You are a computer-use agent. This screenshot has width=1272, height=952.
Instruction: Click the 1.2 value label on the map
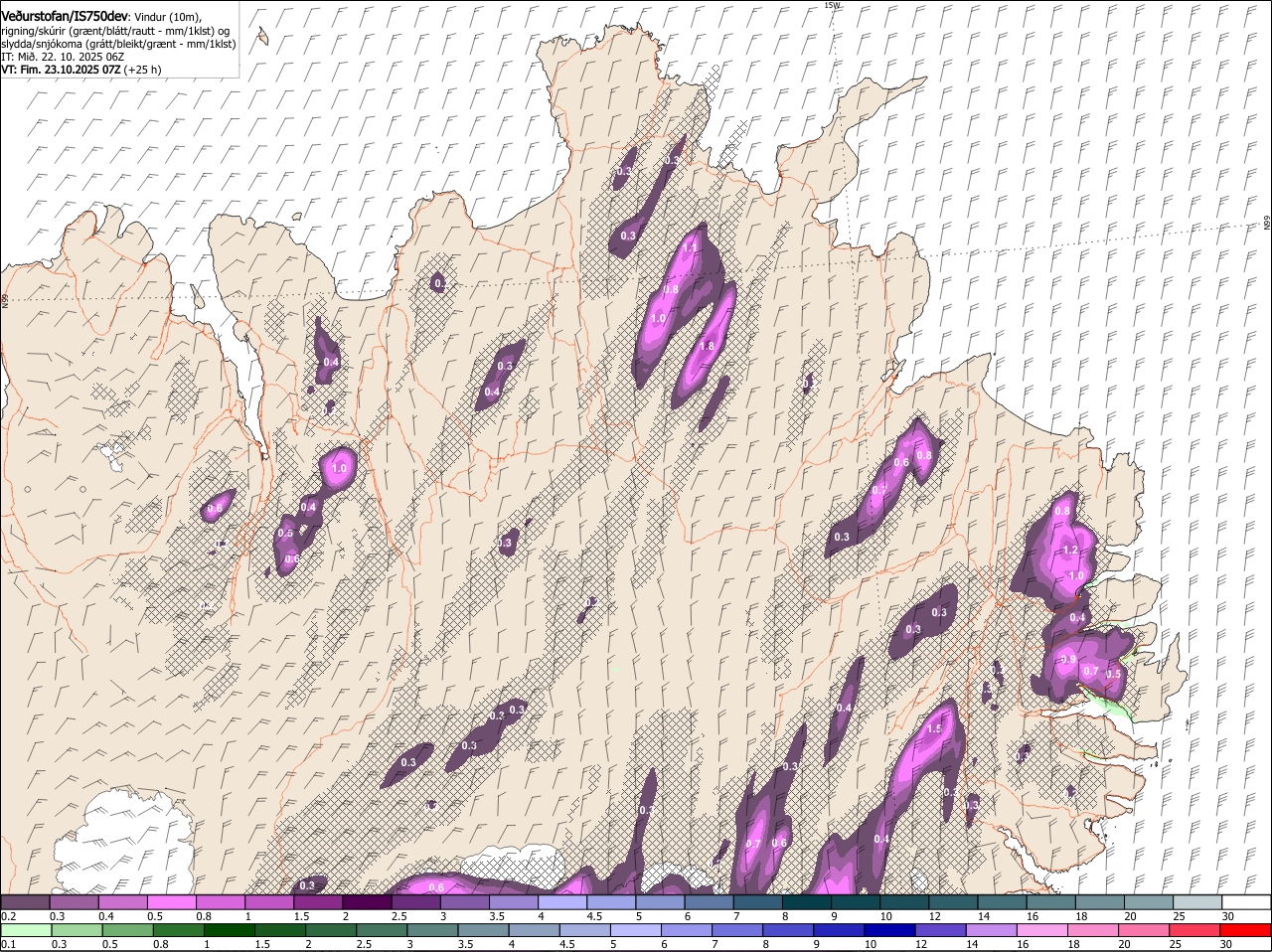coord(1070,550)
